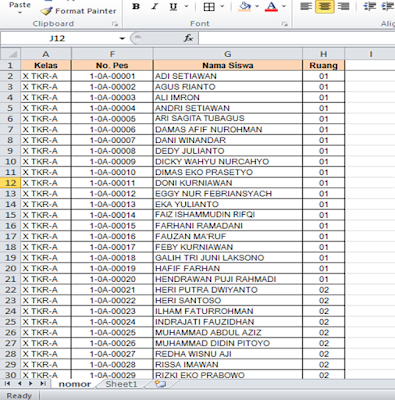Select cell with MUHAMMAD ABDUL AZIZ
The image size is (395, 400).
[x=228, y=332]
